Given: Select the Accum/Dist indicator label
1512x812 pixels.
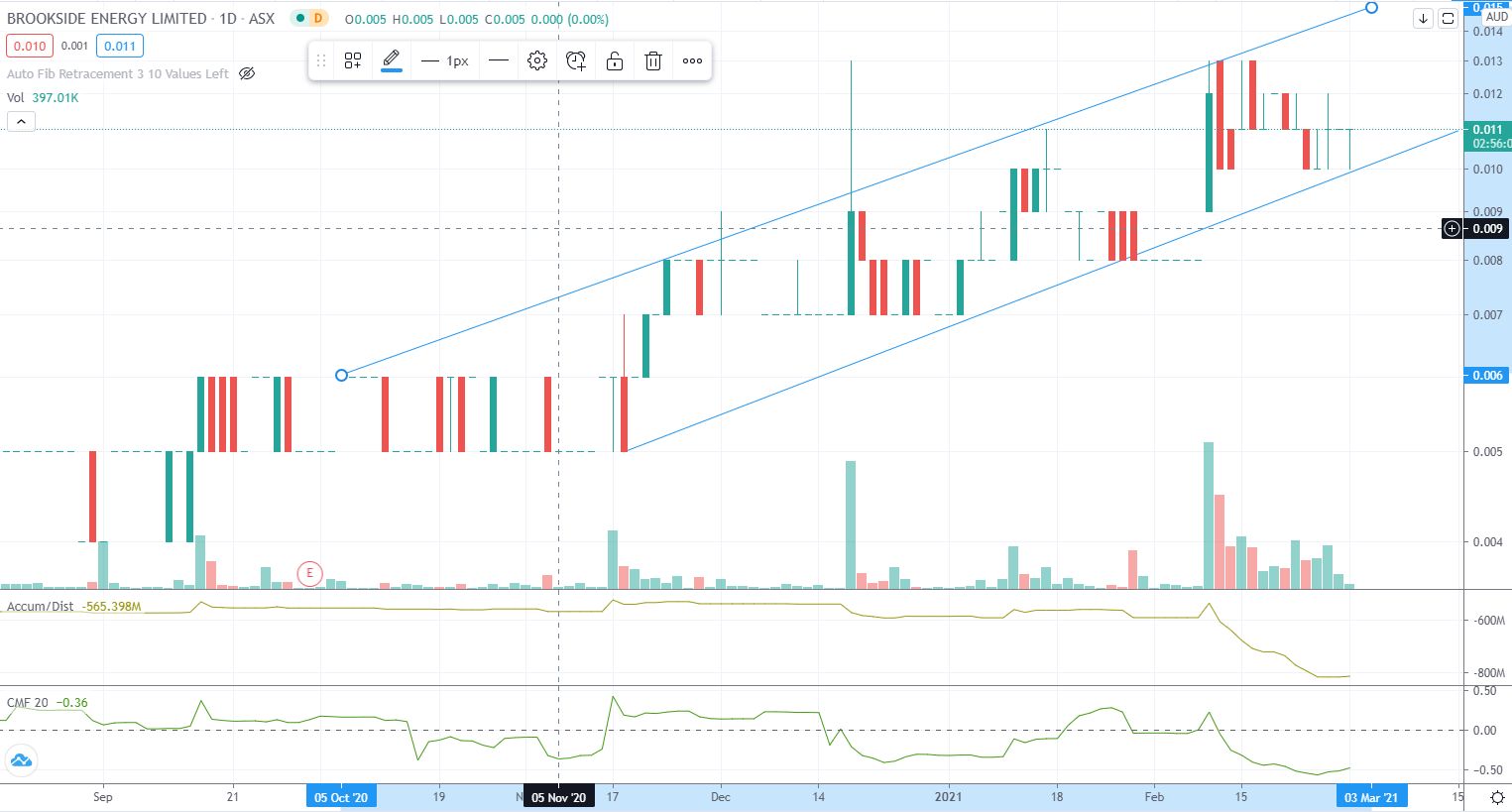Looking at the screenshot, I should pyautogui.click(x=40, y=606).
